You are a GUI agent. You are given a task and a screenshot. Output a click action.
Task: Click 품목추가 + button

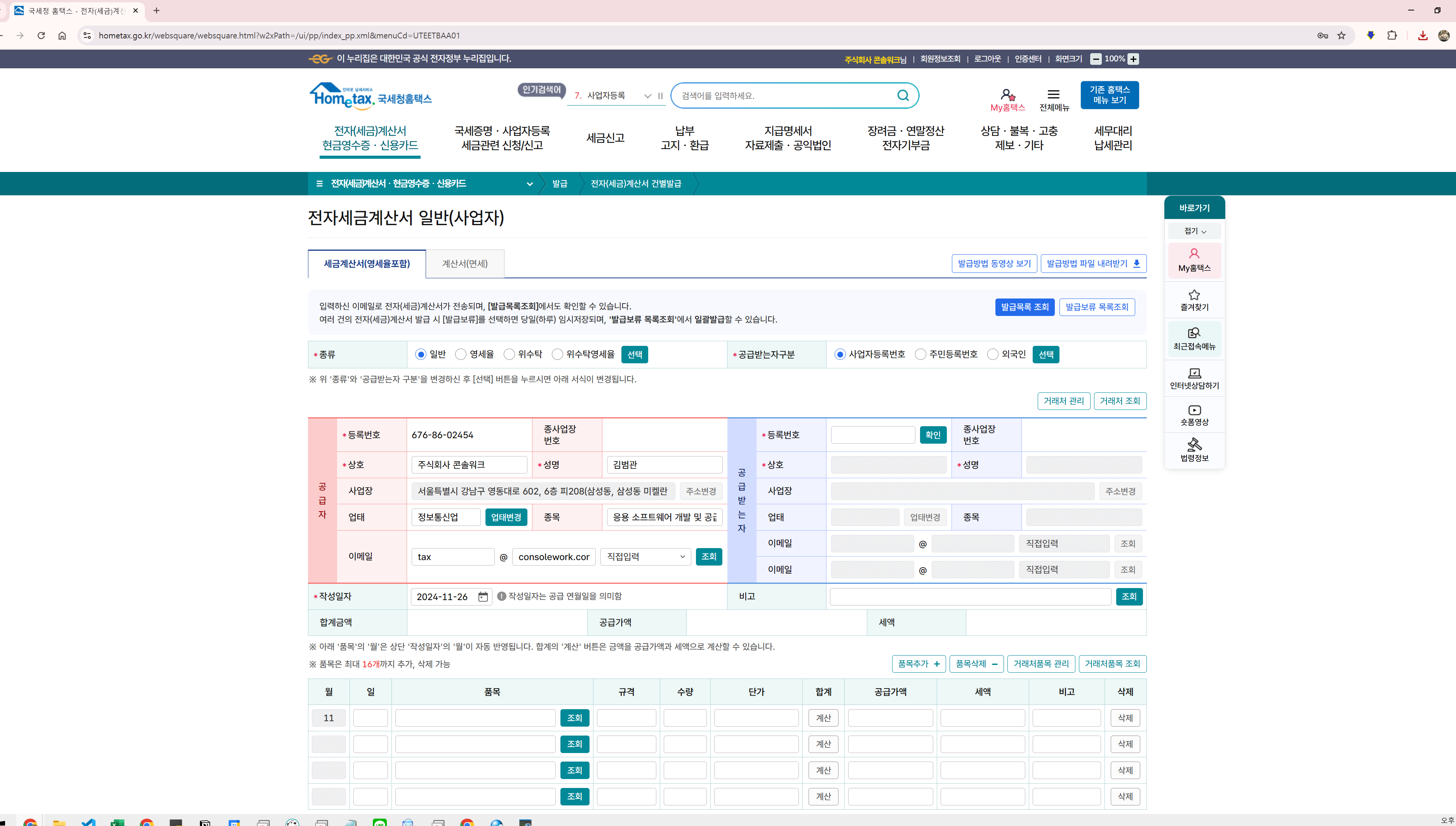point(918,664)
